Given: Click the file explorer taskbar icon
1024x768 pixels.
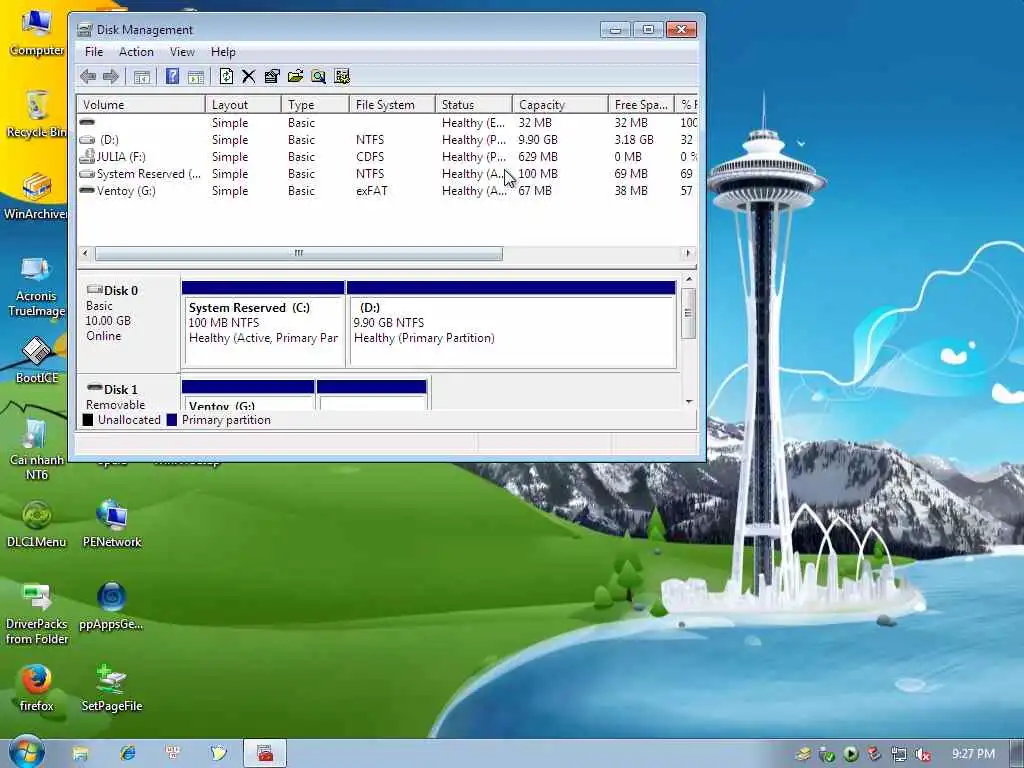Looking at the screenshot, I should pyautogui.click(x=80, y=754).
